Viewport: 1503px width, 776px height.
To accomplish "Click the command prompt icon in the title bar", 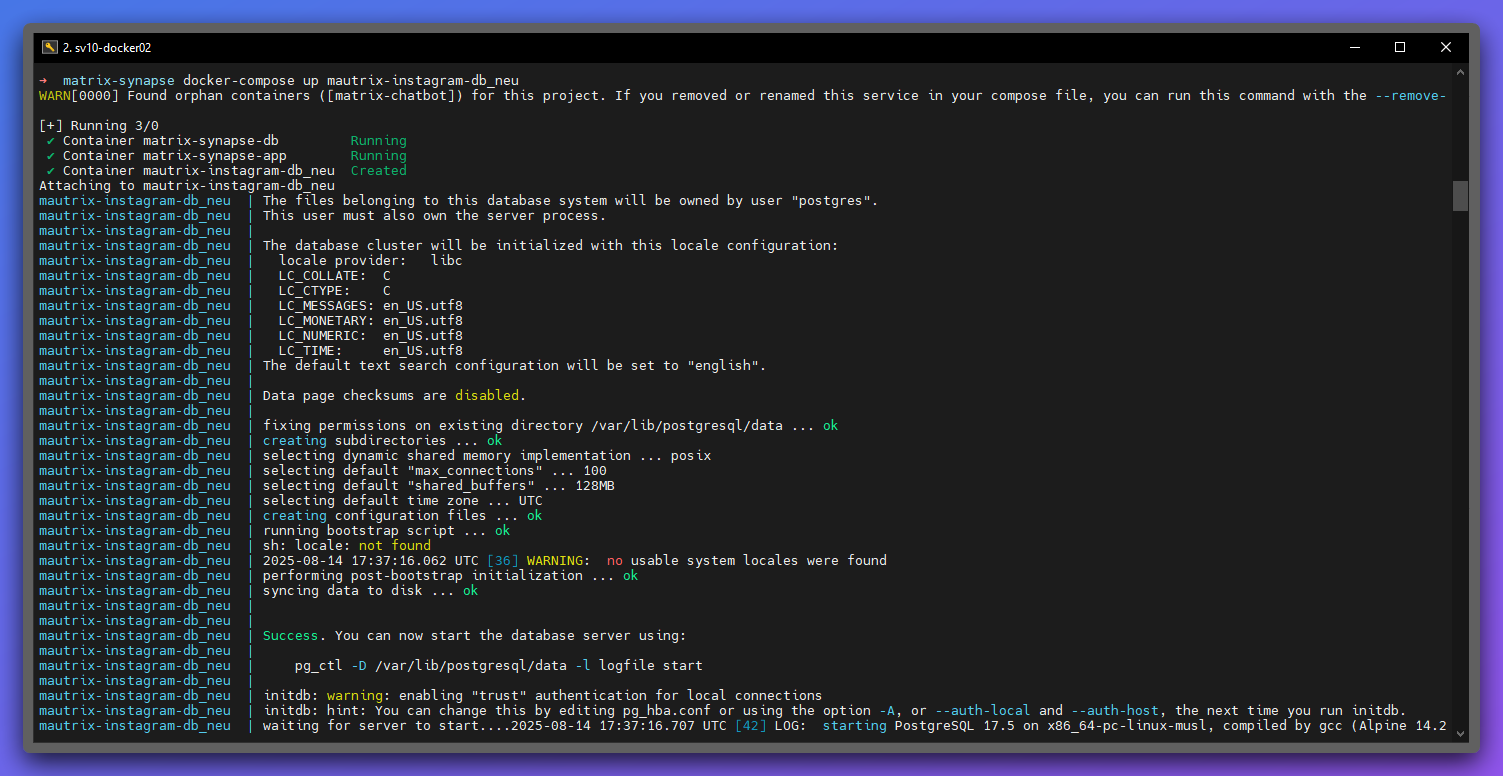I will [x=49, y=46].
